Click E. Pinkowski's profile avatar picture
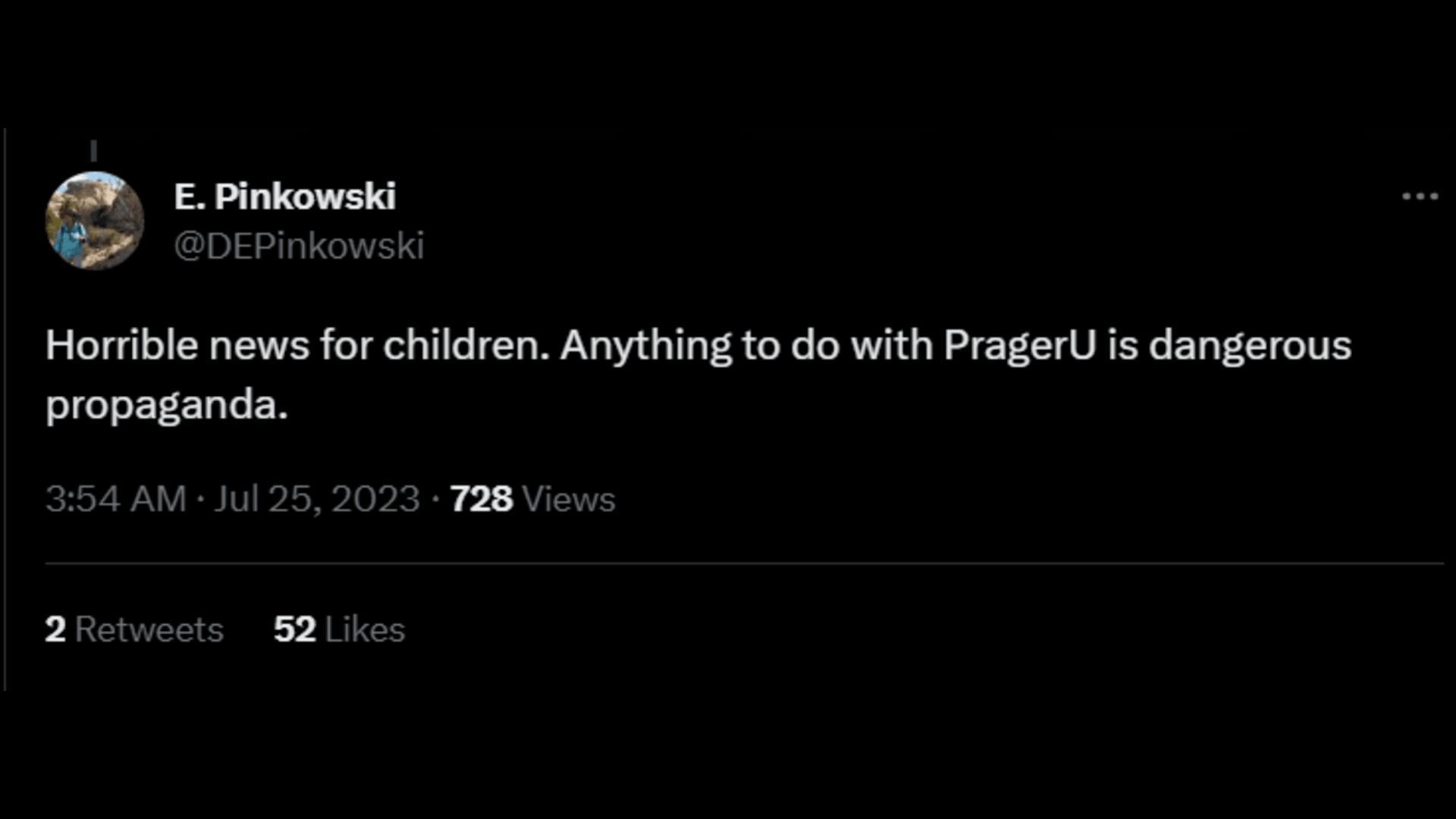The width and height of the screenshot is (1456, 819). tap(95, 221)
